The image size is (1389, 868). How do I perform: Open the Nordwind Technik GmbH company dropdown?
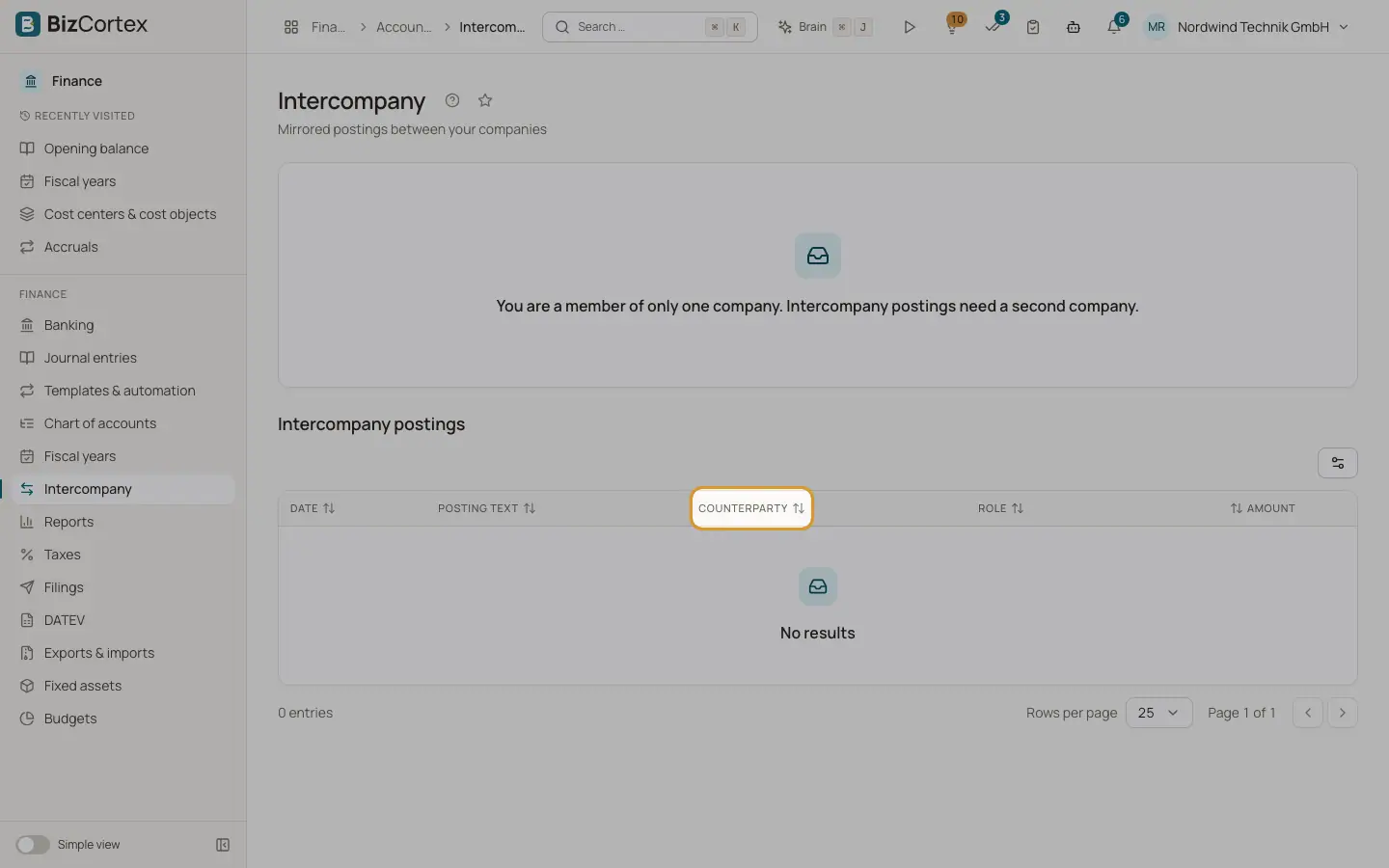coord(1263,27)
